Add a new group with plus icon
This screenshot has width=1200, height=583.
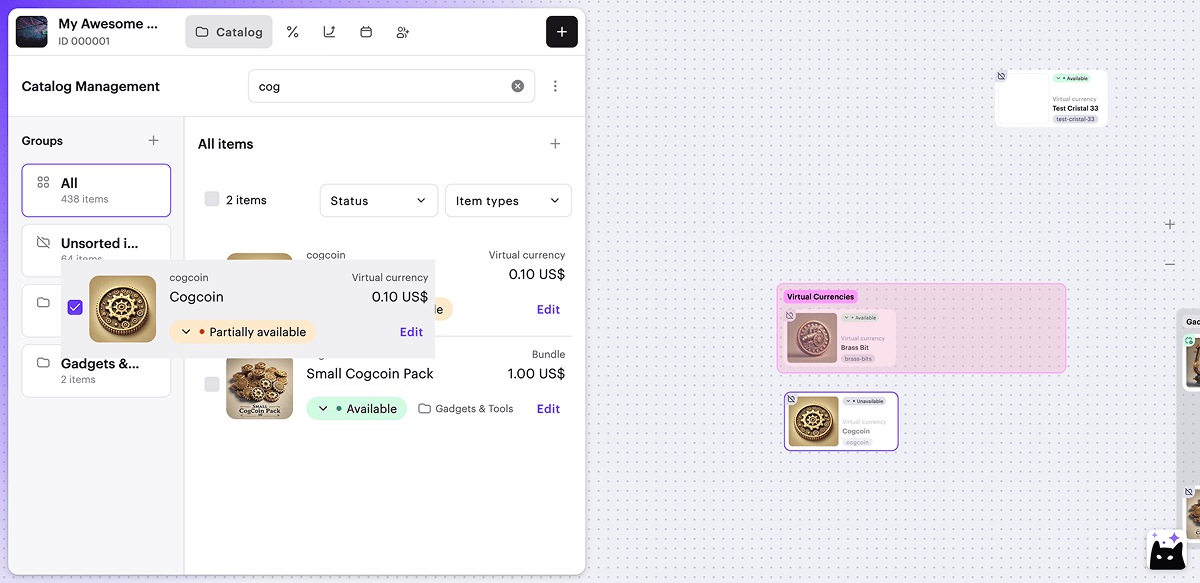coord(153,141)
